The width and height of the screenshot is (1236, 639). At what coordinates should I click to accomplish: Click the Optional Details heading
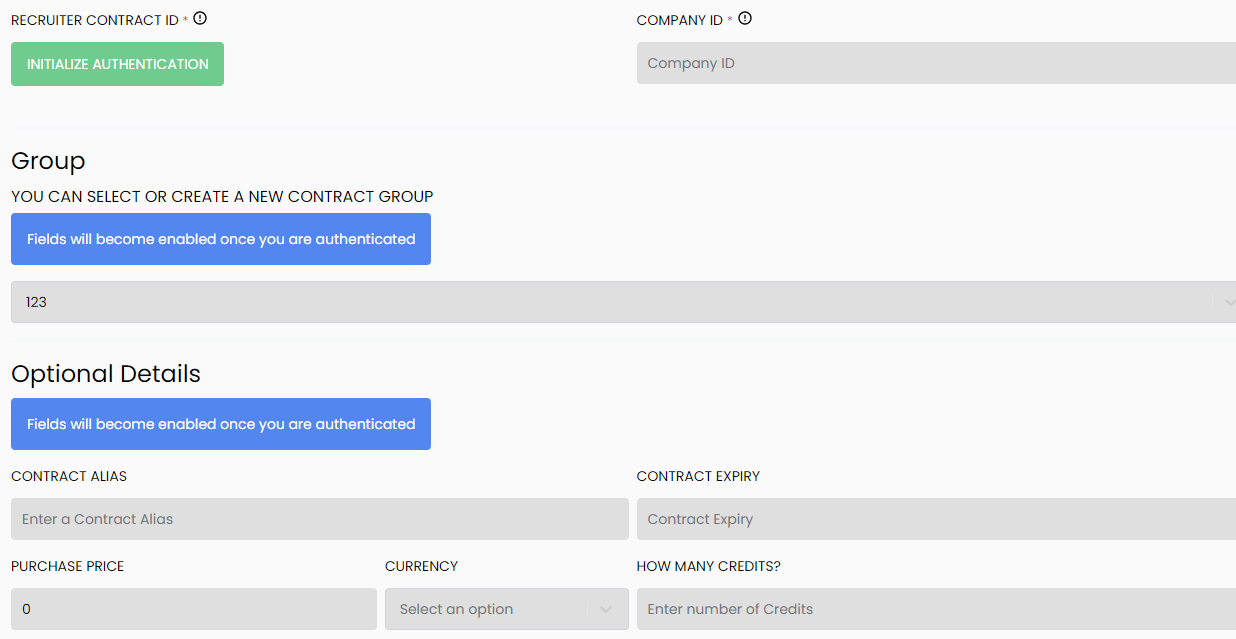pyautogui.click(x=106, y=374)
